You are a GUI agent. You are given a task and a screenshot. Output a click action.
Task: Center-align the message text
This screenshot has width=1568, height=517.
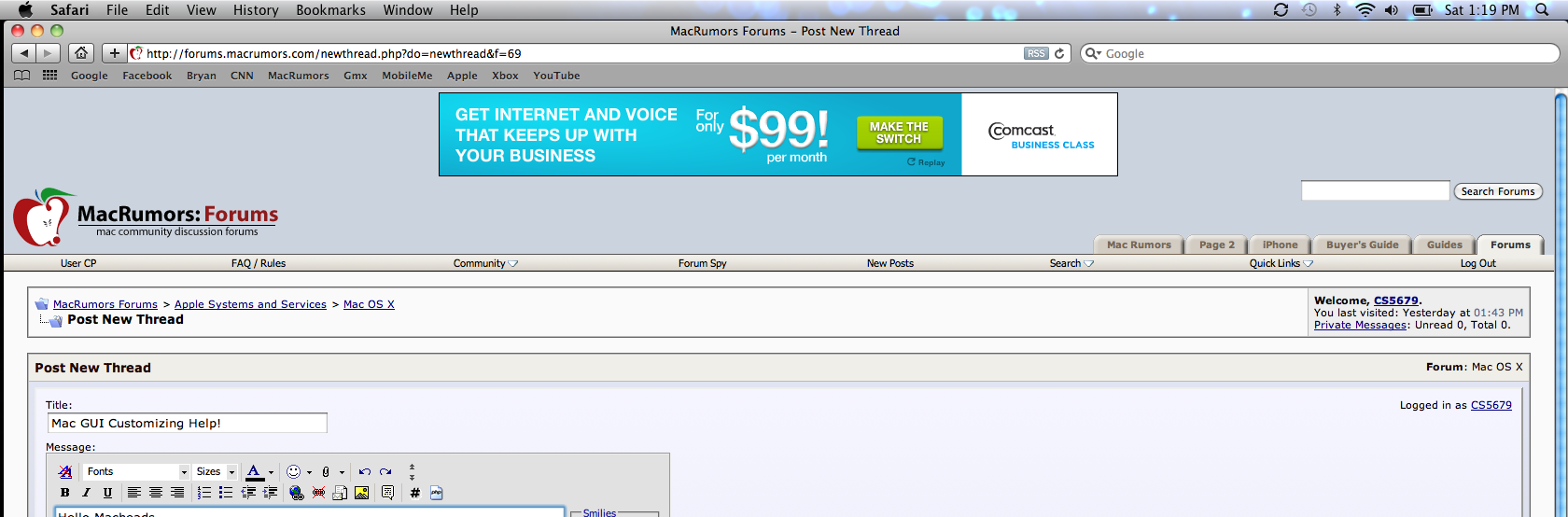point(156,493)
